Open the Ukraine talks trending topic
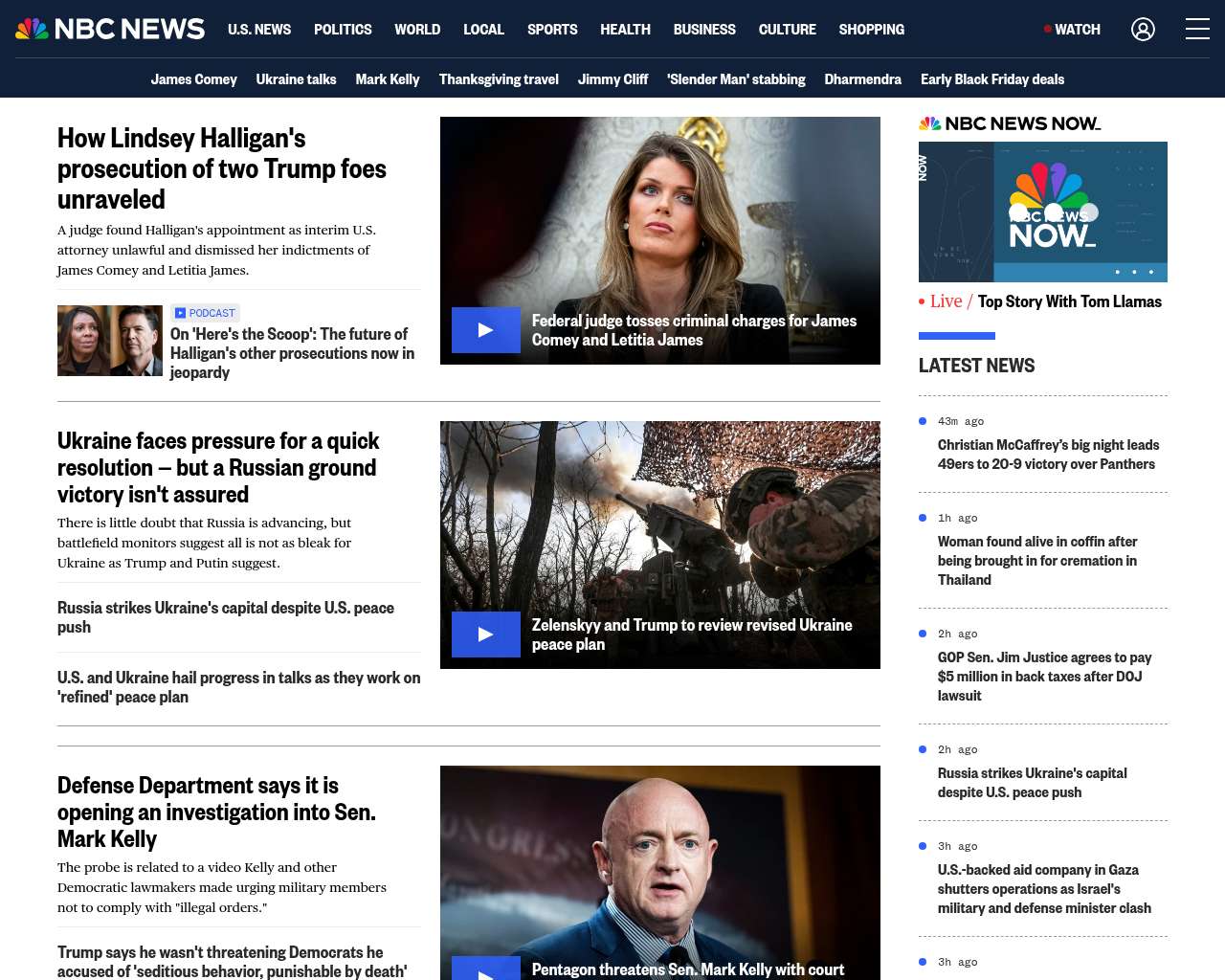The width and height of the screenshot is (1225, 980). coord(297,79)
